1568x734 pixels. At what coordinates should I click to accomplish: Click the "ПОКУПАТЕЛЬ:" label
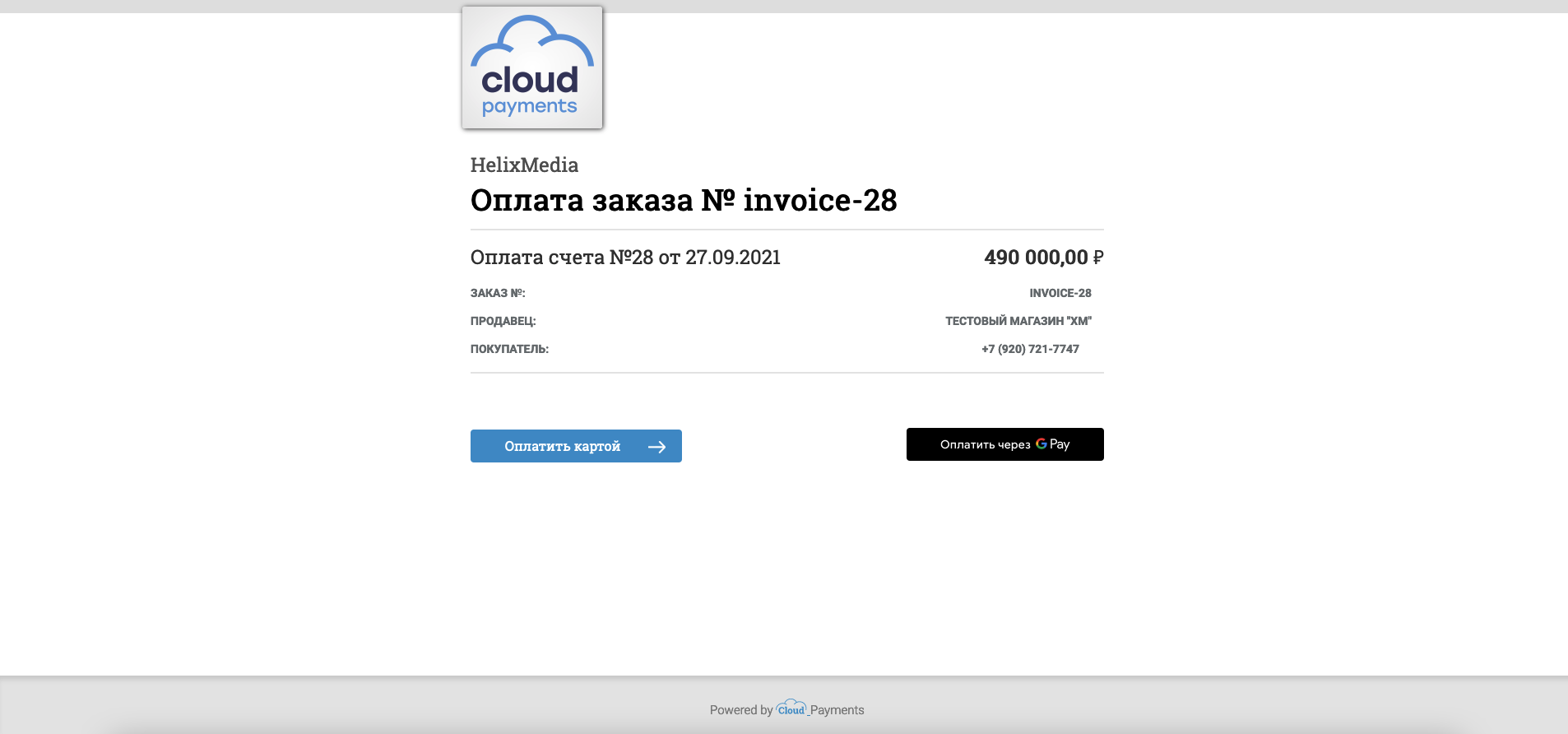point(509,349)
